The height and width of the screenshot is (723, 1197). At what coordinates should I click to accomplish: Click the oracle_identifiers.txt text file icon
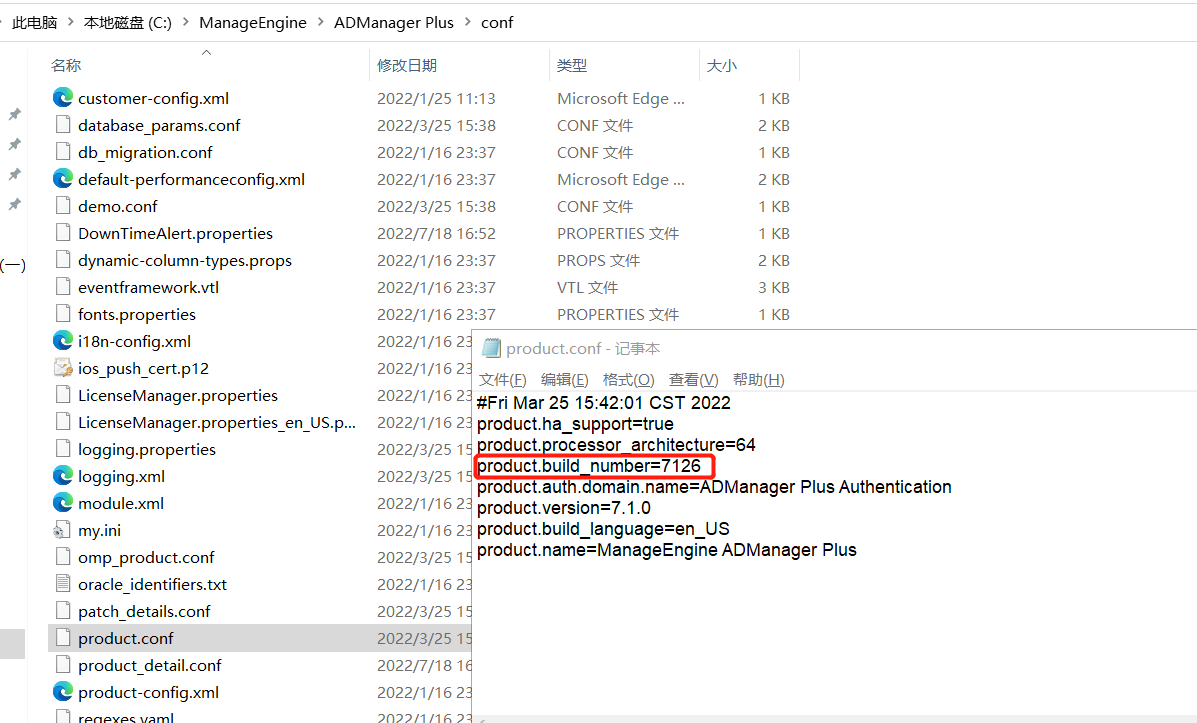point(63,584)
